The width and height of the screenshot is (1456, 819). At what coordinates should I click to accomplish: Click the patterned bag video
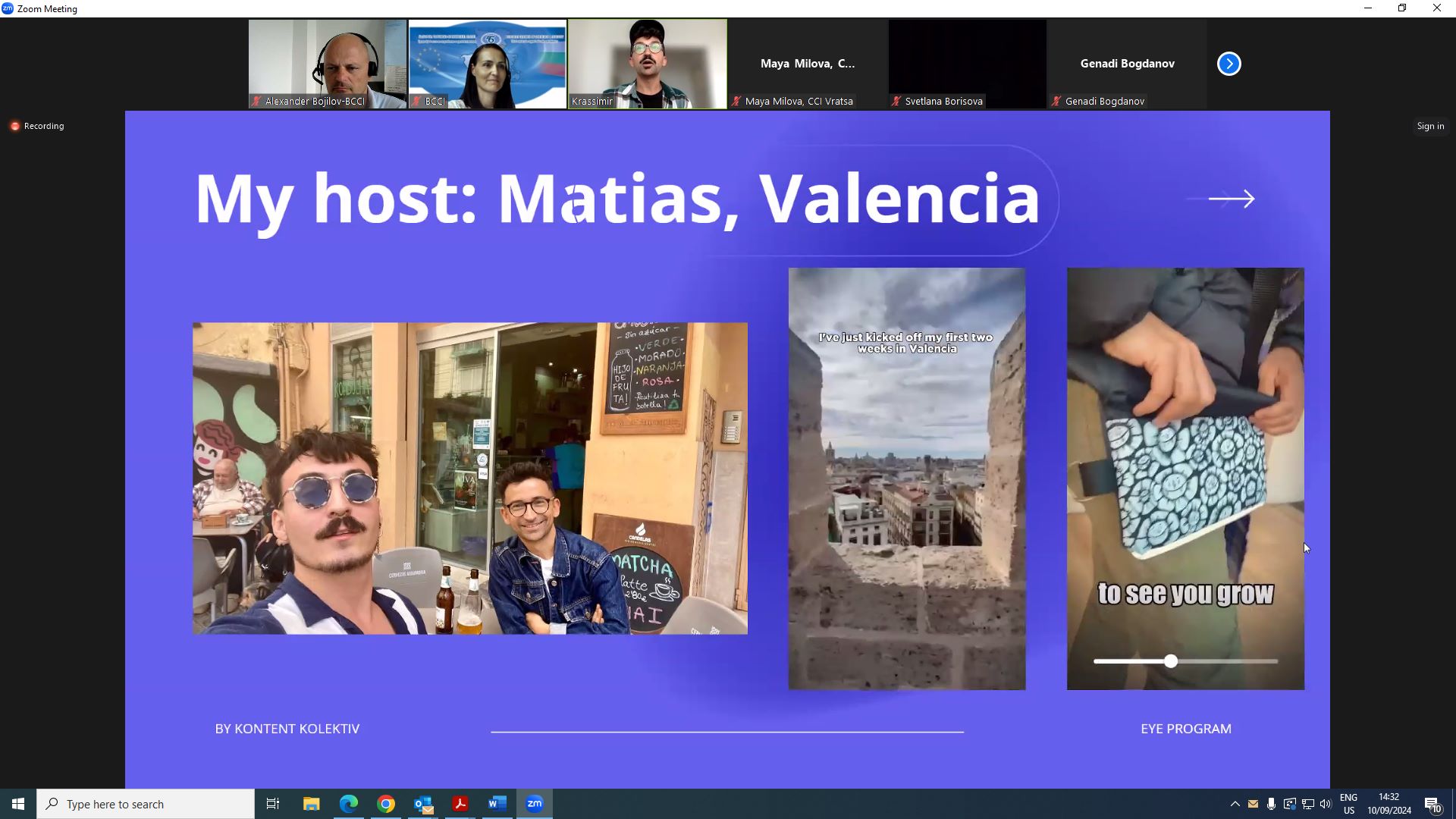(1185, 479)
